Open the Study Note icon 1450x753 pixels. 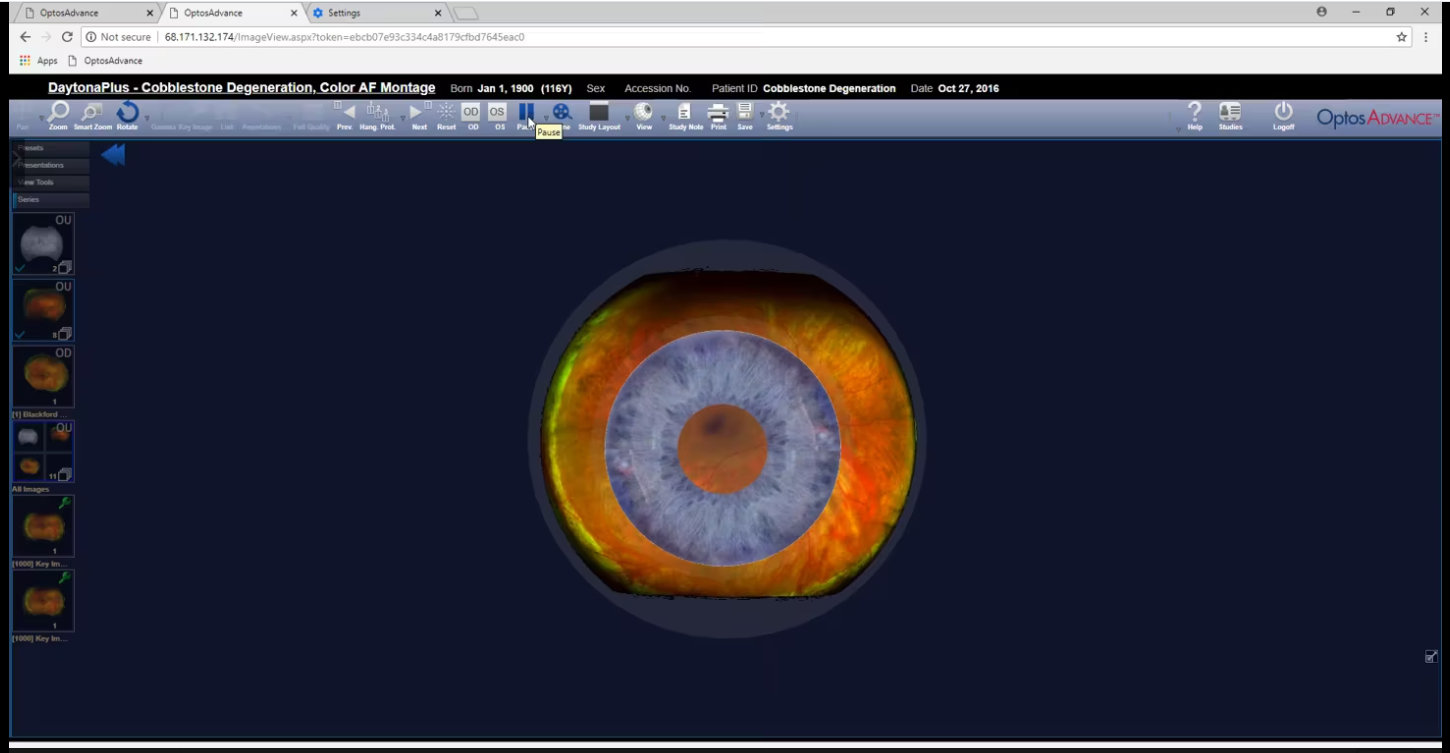pos(685,113)
